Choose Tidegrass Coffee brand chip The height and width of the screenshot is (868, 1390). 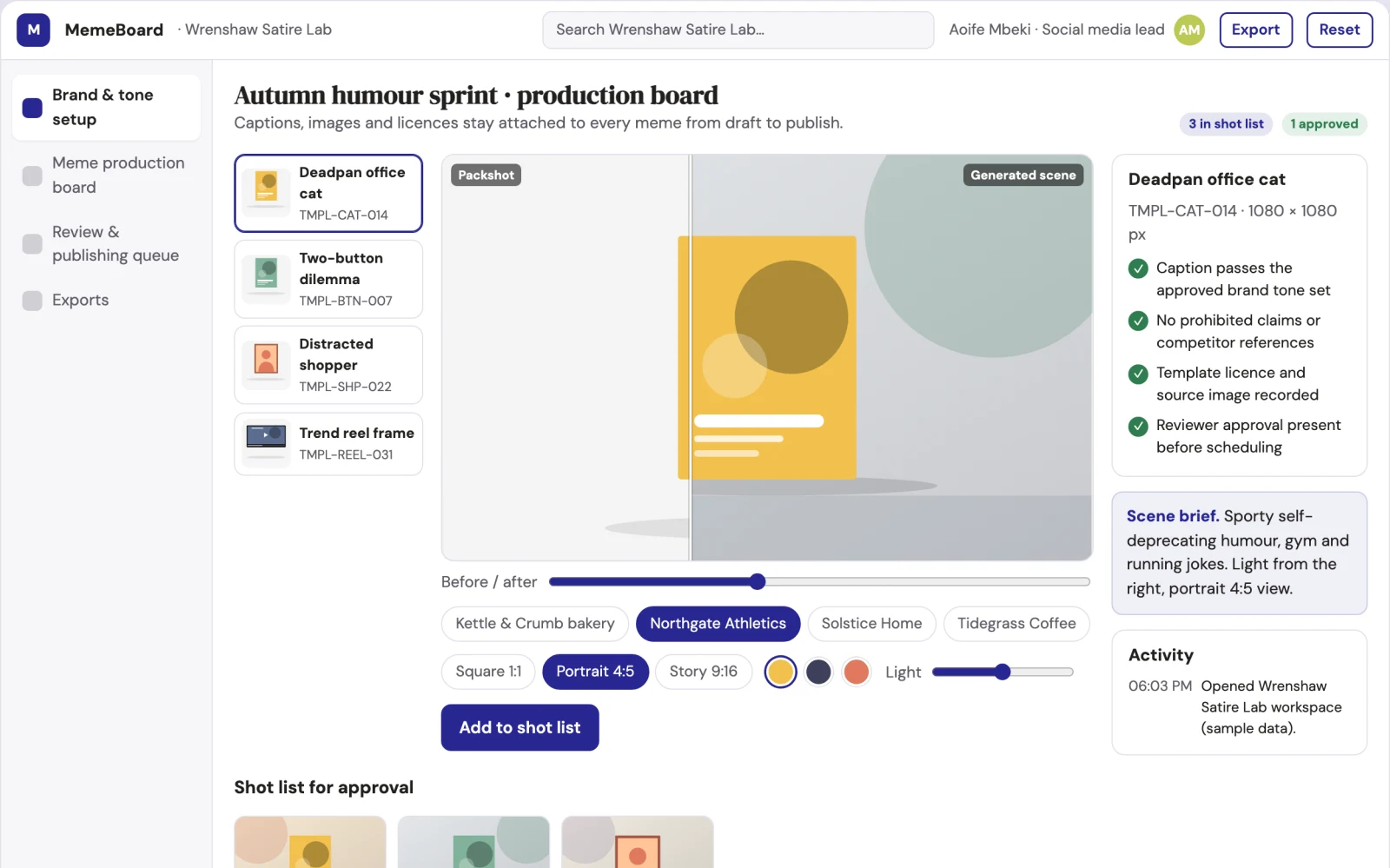[1016, 624]
